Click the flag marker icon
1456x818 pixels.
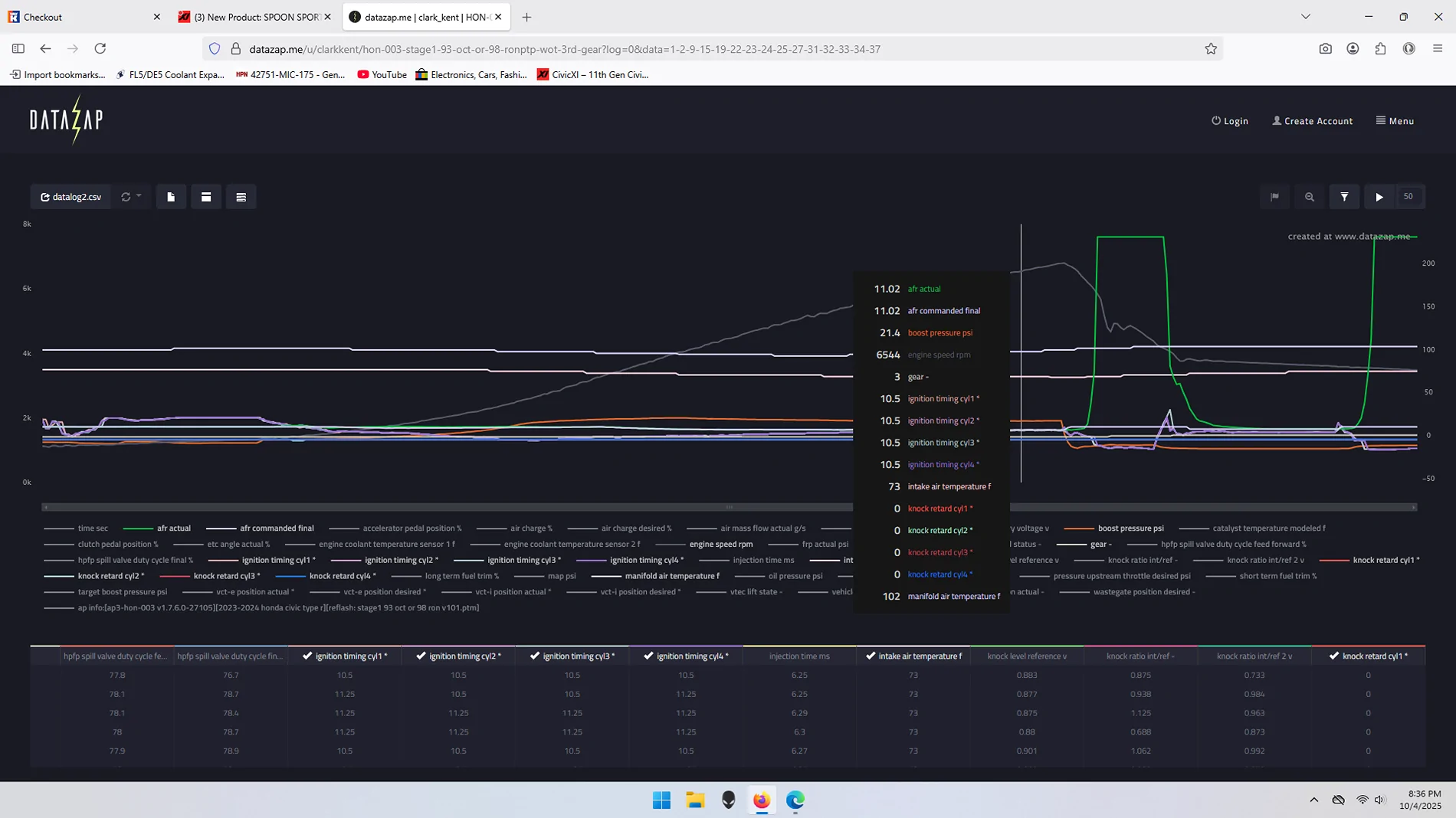point(1274,197)
